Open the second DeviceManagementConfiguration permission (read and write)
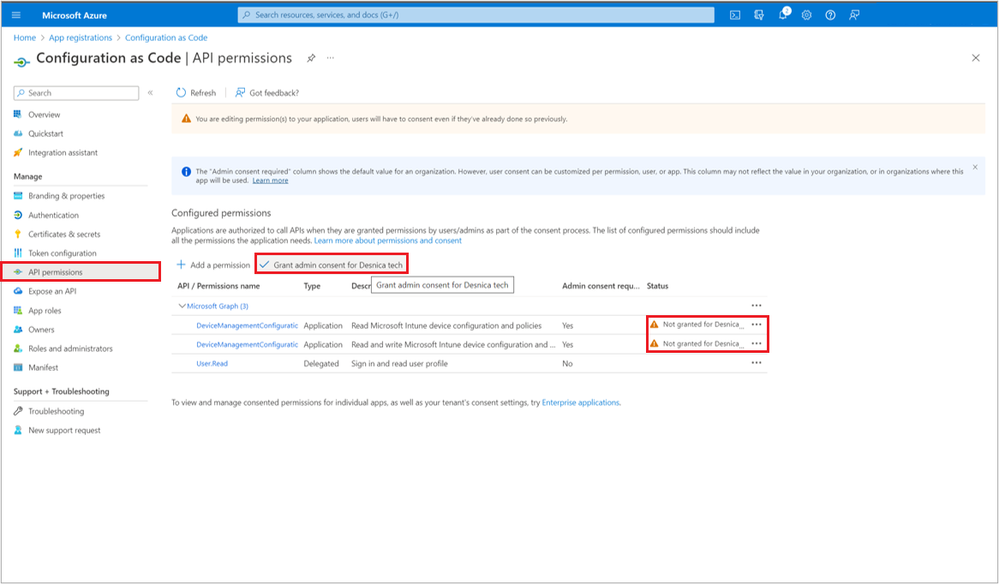Viewport: 999px width, 584px height. (247, 345)
